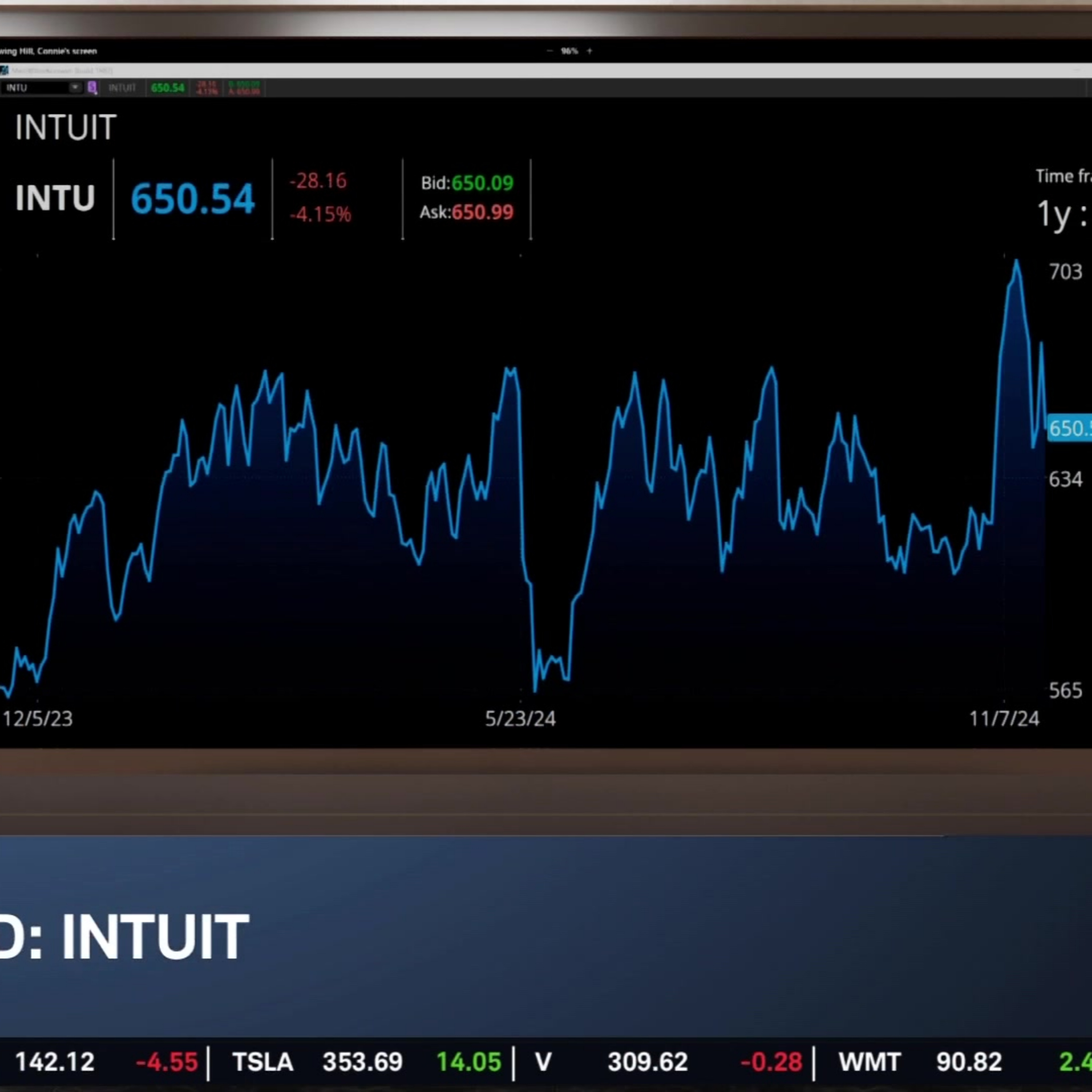The height and width of the screenshot is (1092, 1092).
Task: Click the 309.62 price in ticker
Action: [648, 1062]
